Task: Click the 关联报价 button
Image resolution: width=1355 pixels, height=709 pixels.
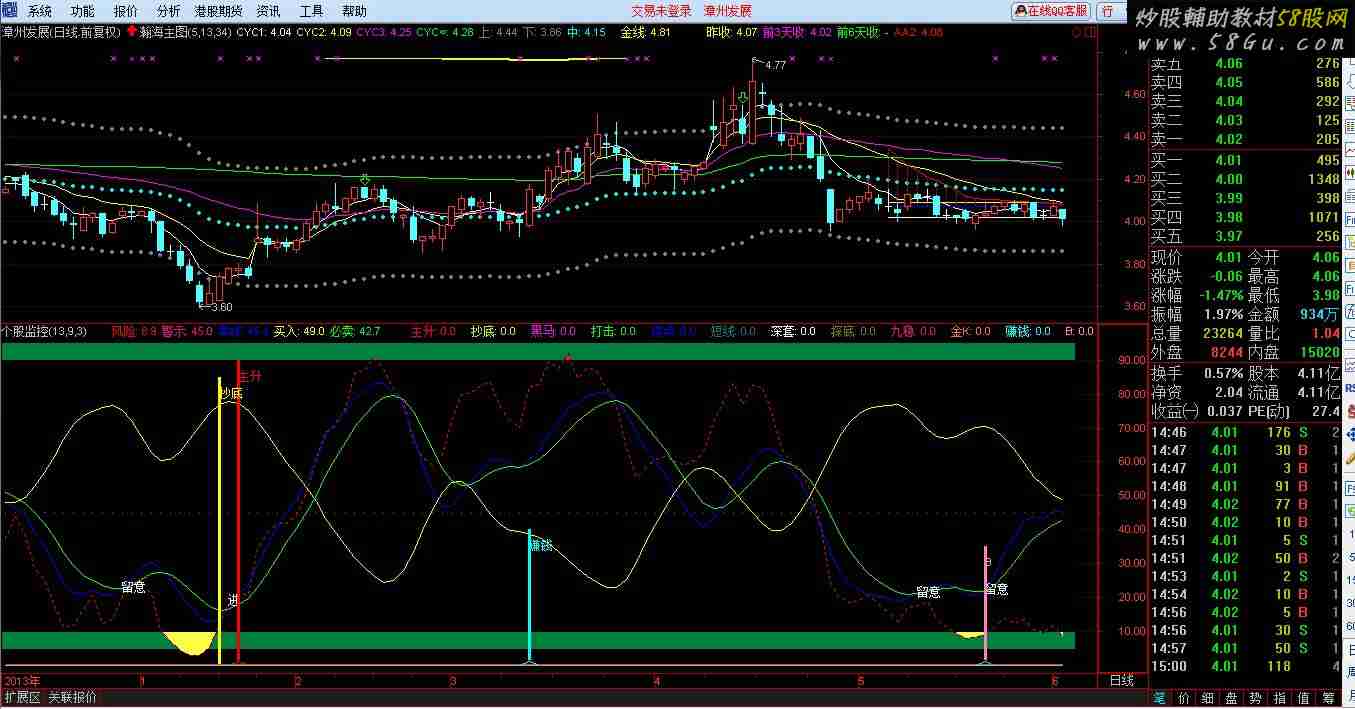Action: [73, 697]
